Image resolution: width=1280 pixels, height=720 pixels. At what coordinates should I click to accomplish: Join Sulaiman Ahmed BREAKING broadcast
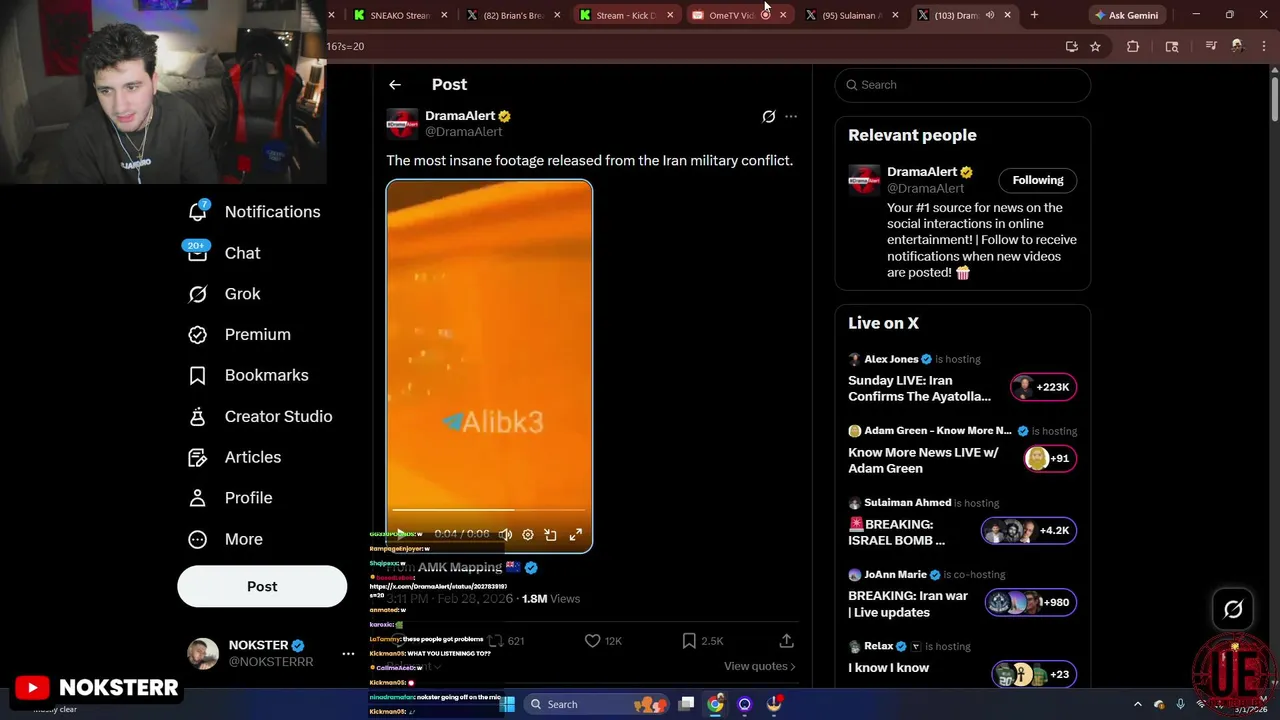click(962, 524)
